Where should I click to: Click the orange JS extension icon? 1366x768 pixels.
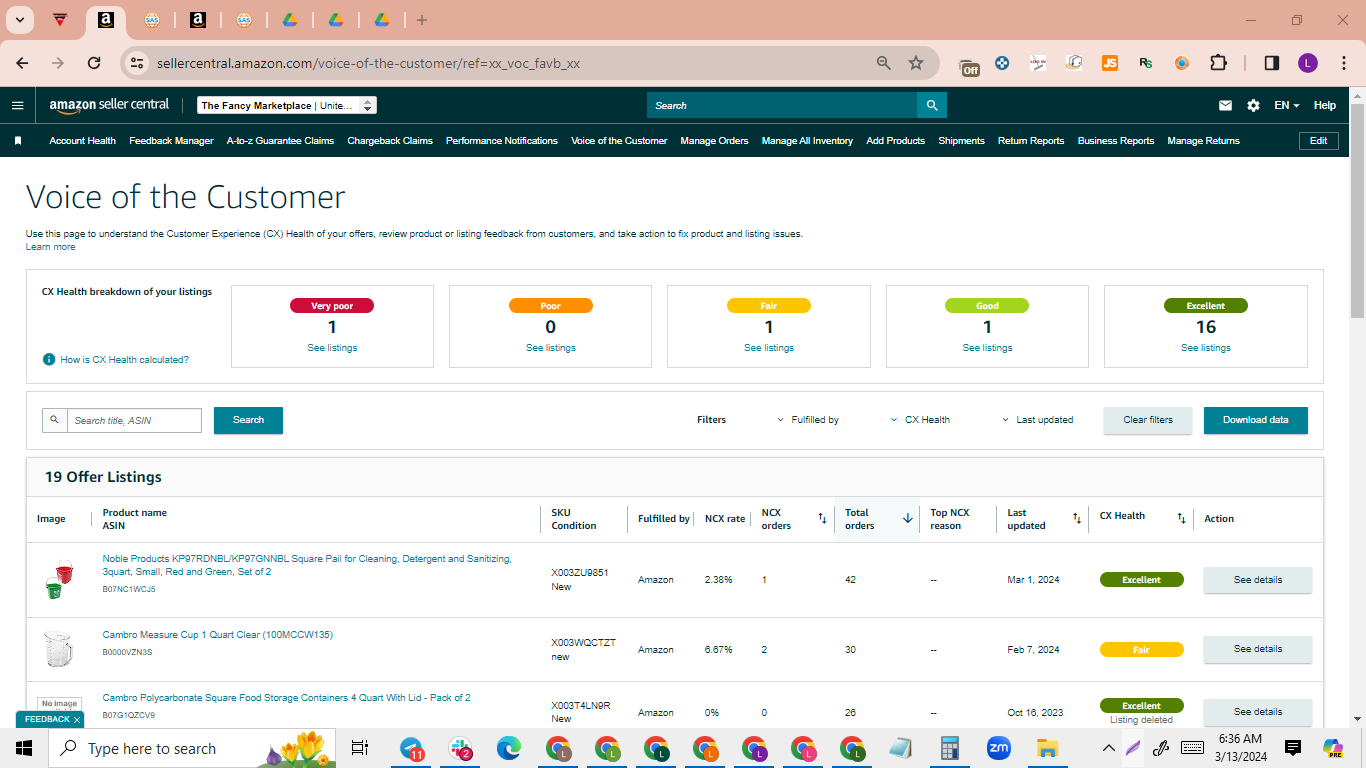1110,63
